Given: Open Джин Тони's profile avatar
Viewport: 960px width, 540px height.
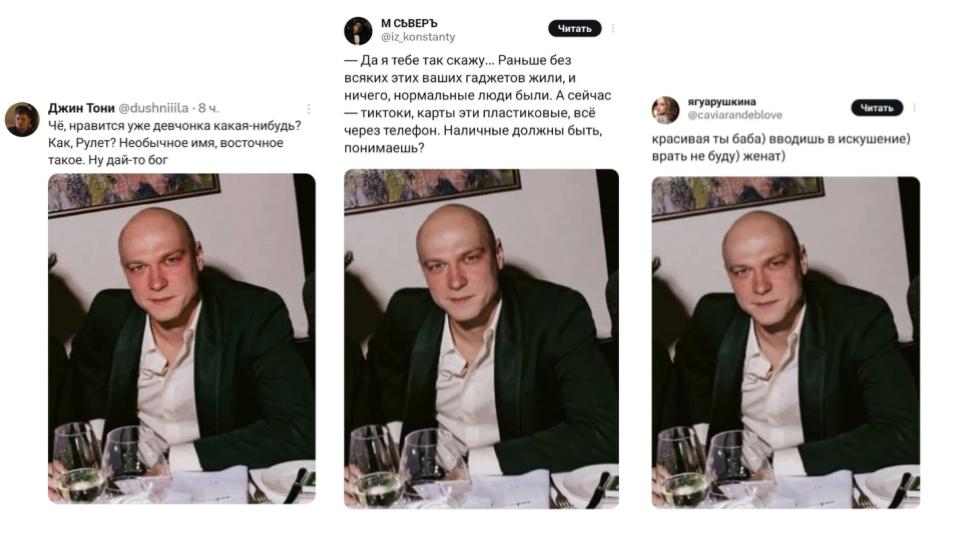Looking at the screenshot, I should click(22, 119).
